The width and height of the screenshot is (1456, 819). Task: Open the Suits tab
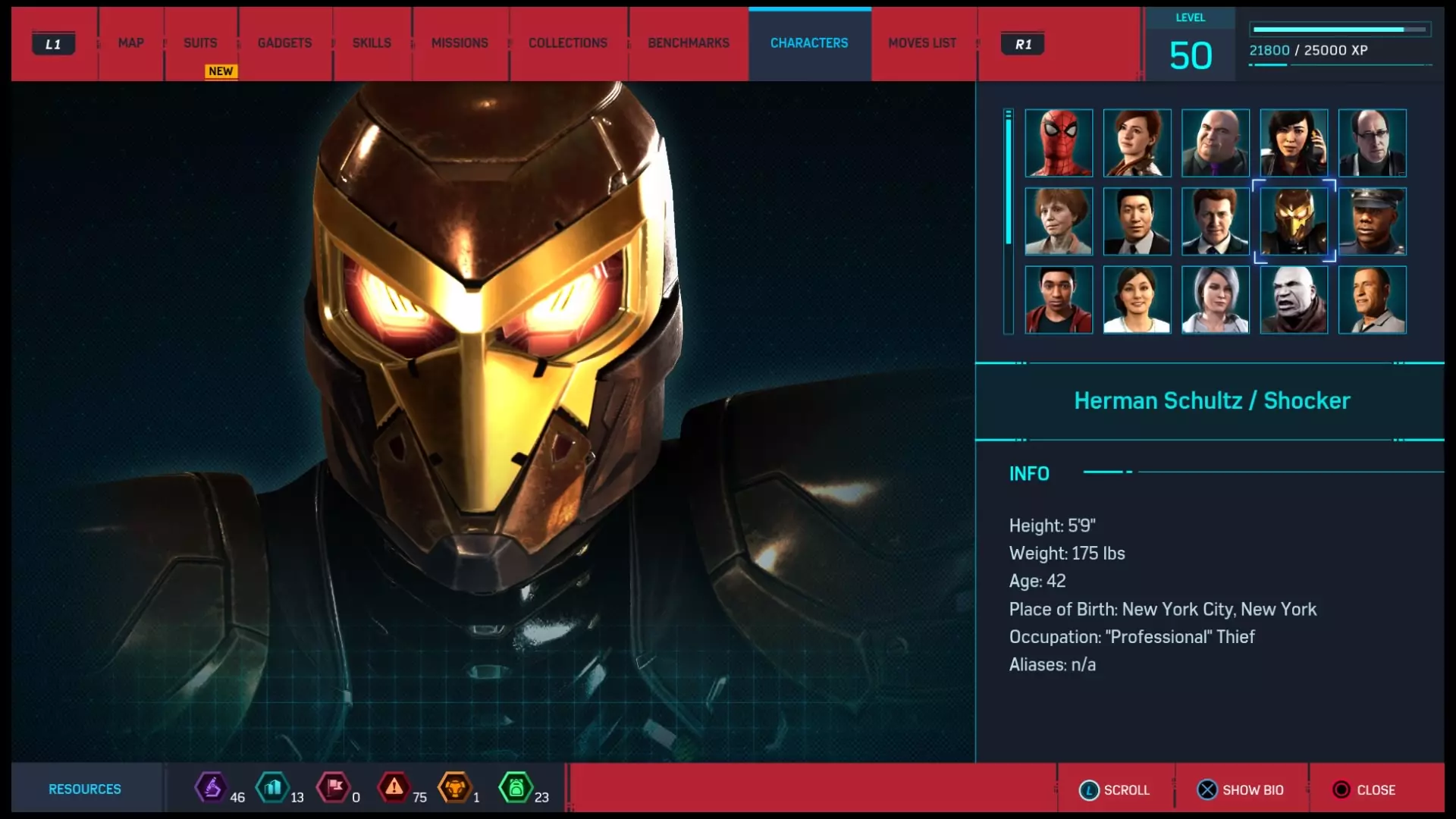tap(200, 43)
